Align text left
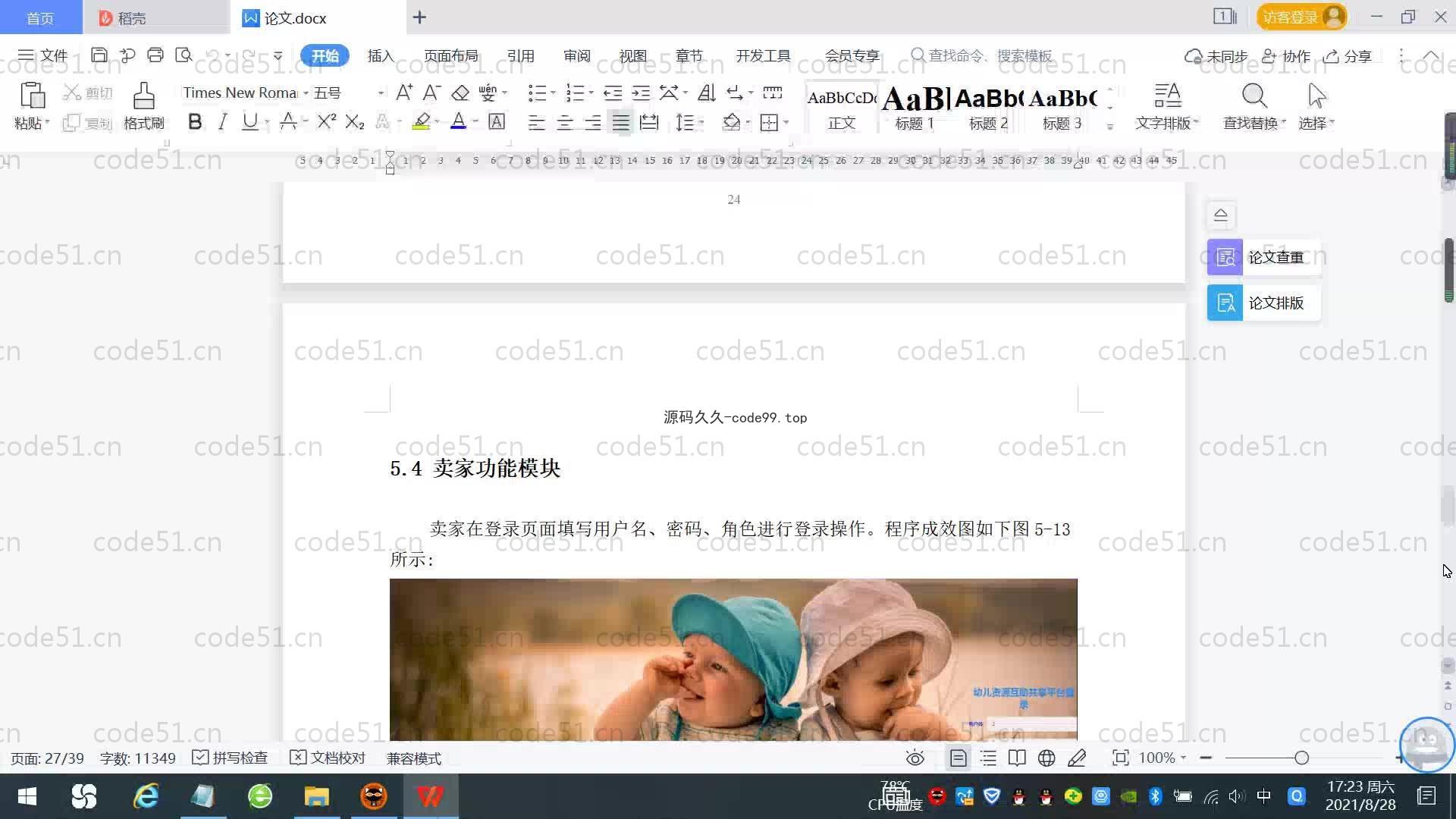The height and width of the screenshot is (819, 1456). pyautogui.click(x=536, y=122)
